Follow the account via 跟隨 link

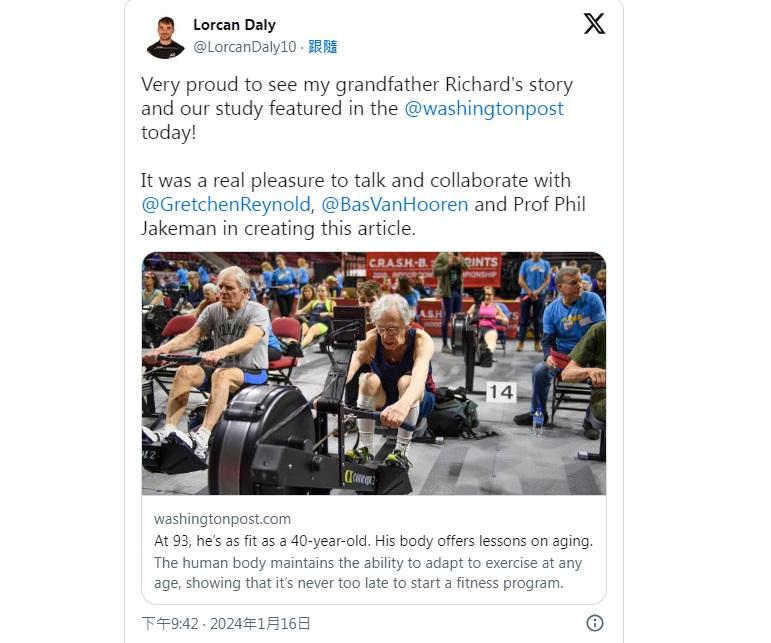[323, 47]
